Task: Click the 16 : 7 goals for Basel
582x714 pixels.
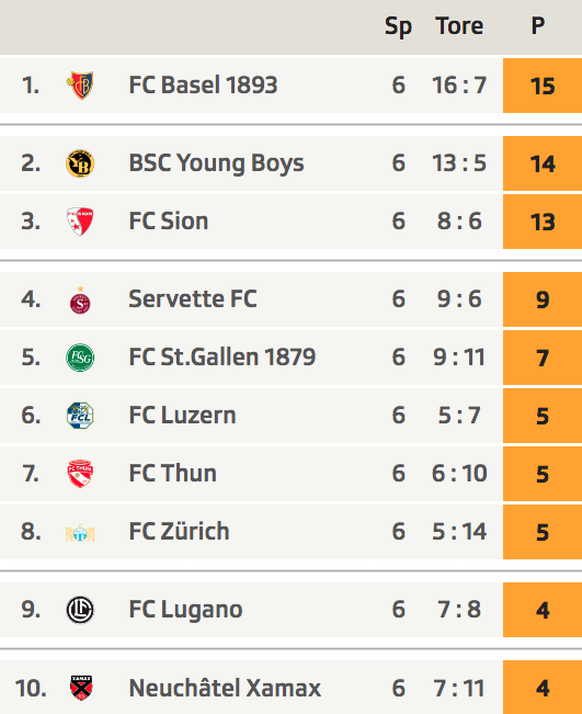Action: click(459, 85)
